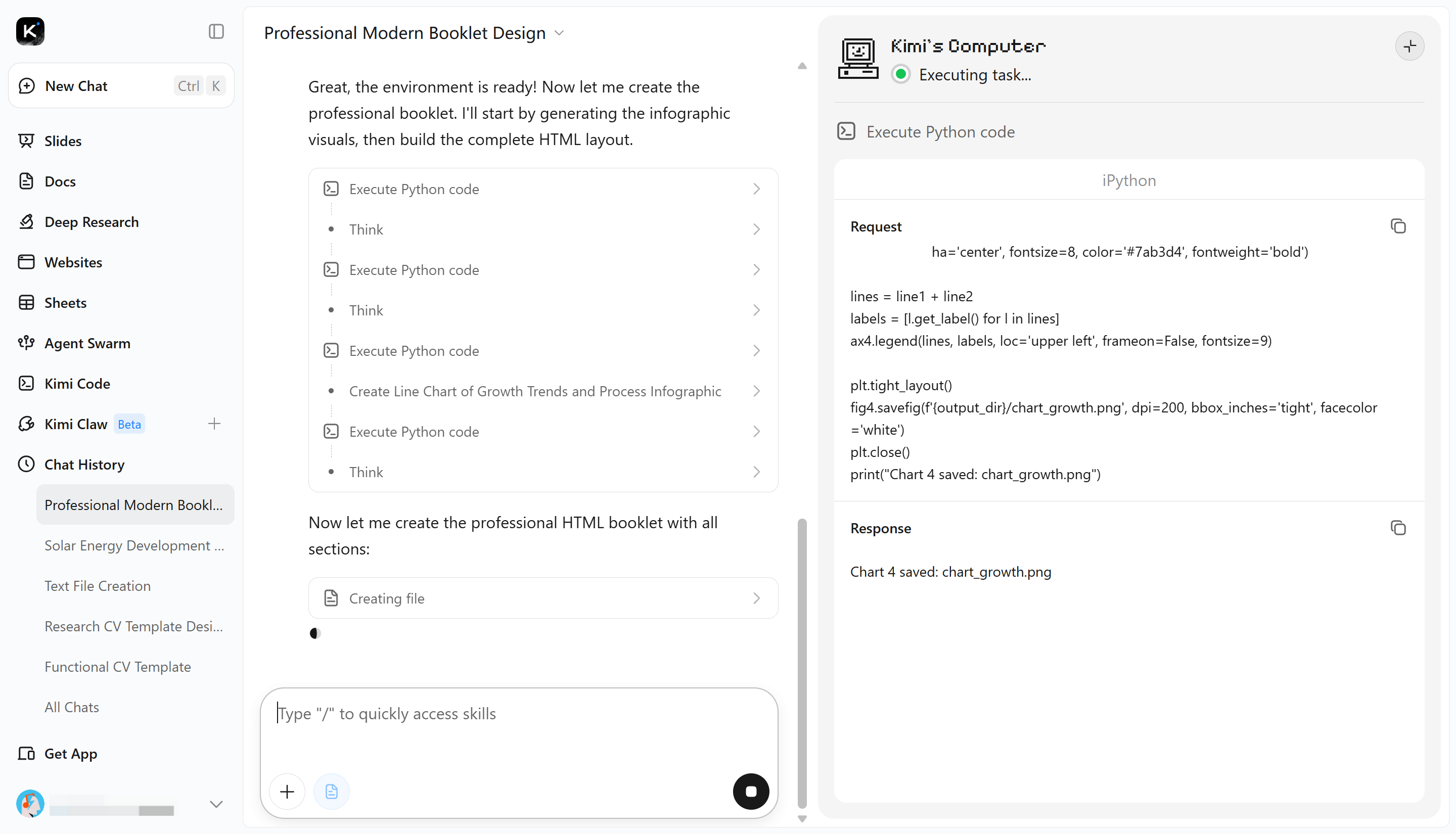1456x834 pixels.
Task: Click the chat scroll up arrow
Action: click(802, 66)
